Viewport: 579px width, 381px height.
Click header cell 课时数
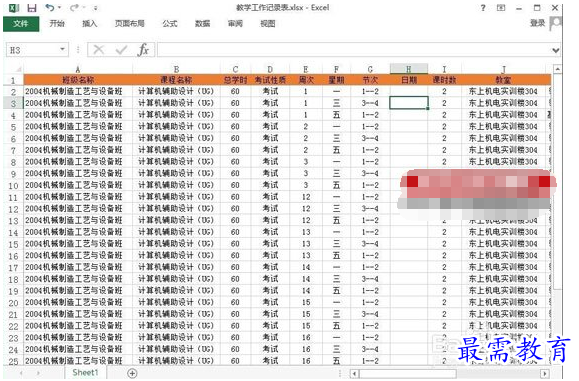point(445,80)
